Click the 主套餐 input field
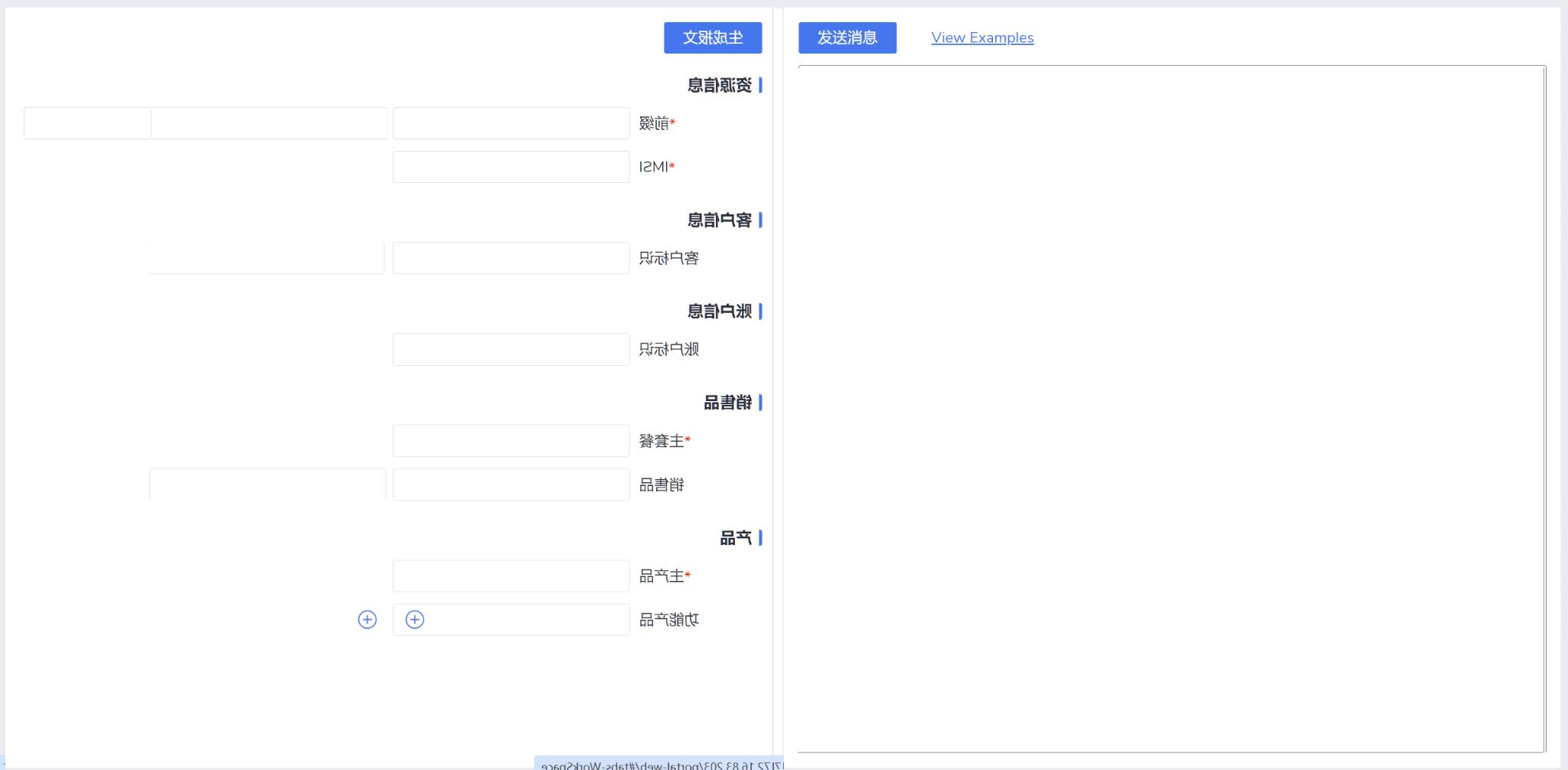The width and height of the screenshot is (1568, 770). [x=511, y=441]
